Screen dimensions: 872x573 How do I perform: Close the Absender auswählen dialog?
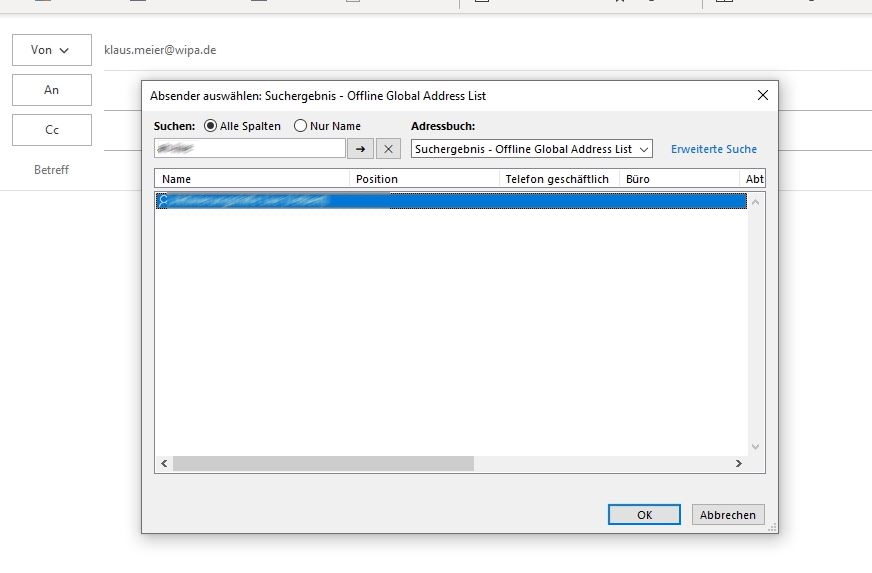pos(762,96)
